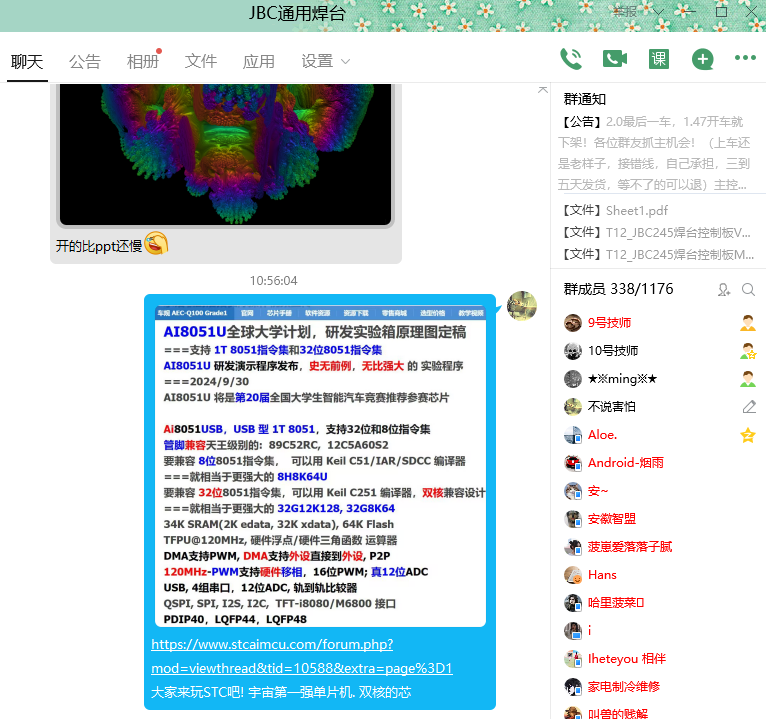Click the role badge icon beside 9号技师
The width and height of the screenshot is (766, 719).
point(747,323)
